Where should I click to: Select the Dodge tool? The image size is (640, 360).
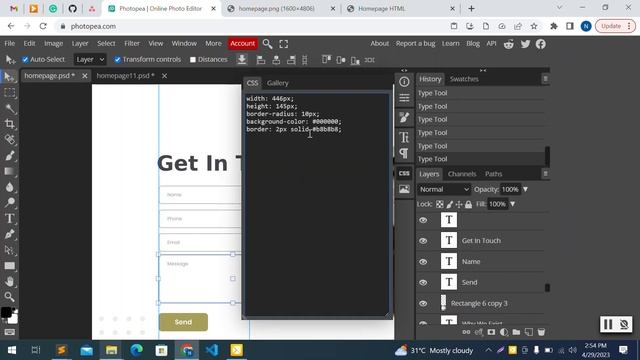click(x=9, y=202)
